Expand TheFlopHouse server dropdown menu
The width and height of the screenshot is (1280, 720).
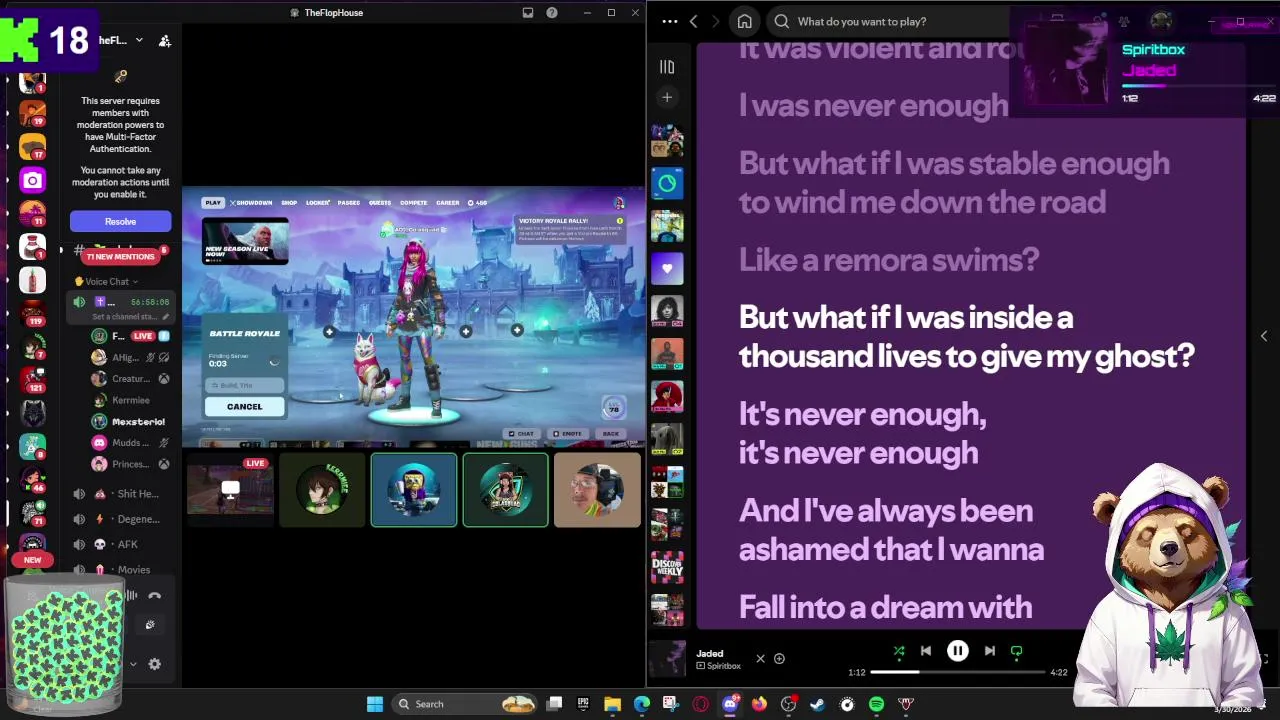(139, 40)
